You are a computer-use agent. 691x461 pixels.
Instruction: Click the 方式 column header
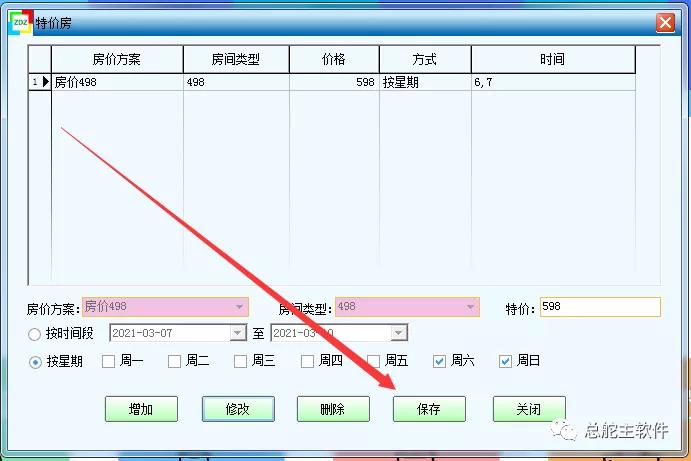pyautogui.click(x=425, y=59)
